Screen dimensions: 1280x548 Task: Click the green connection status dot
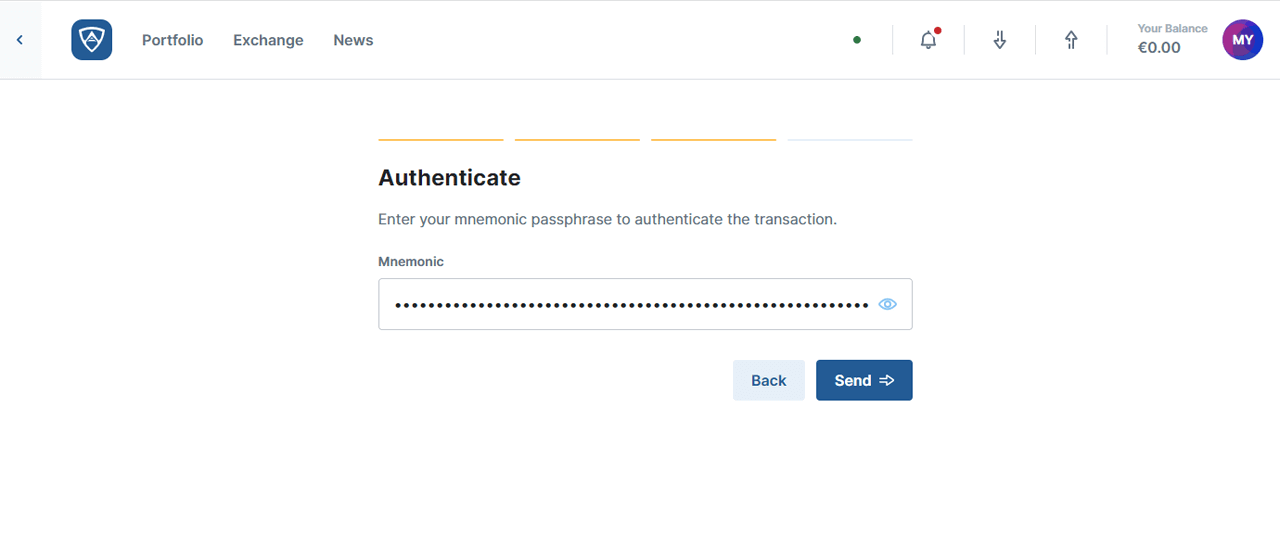(x=857, y=40)
